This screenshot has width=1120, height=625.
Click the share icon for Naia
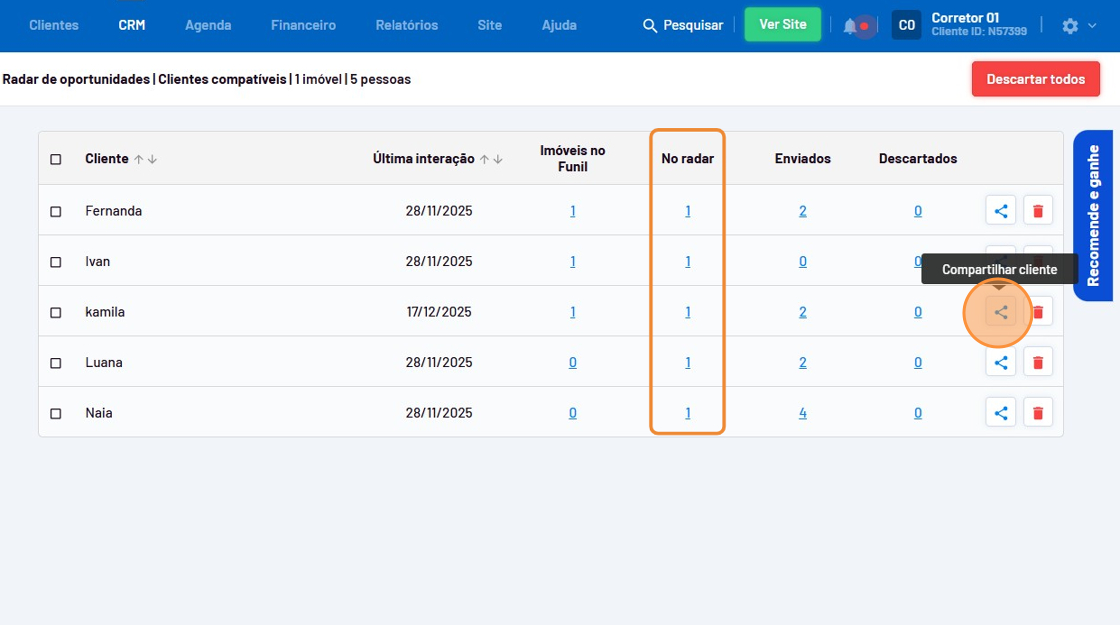pos(1001,412)
